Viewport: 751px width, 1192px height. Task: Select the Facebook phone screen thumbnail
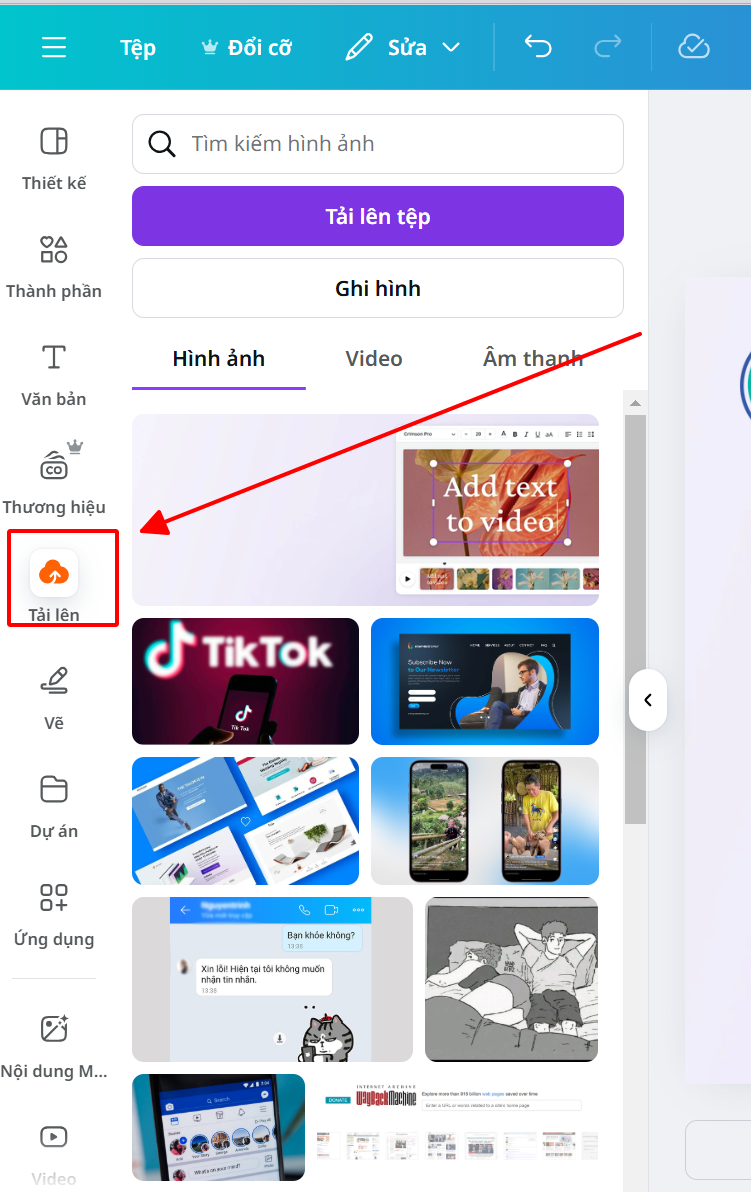[x=219, y=1127]
